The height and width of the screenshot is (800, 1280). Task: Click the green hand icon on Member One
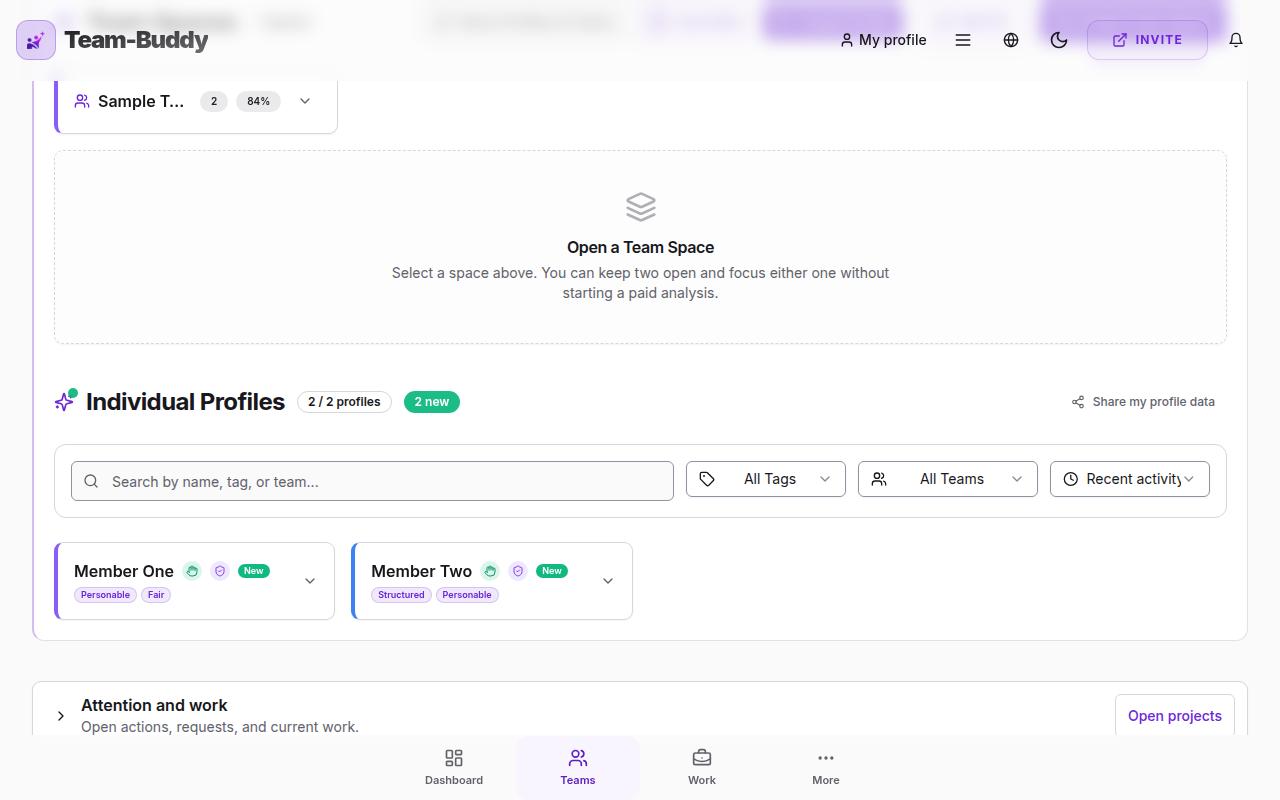(192, 571)
